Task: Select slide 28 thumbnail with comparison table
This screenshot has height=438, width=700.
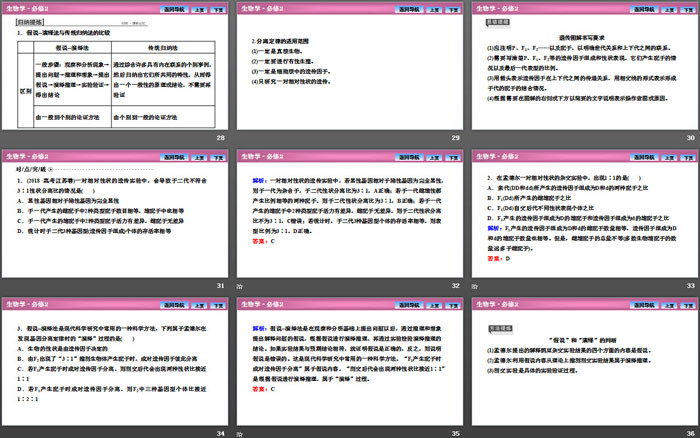Action: click(115, 71)
